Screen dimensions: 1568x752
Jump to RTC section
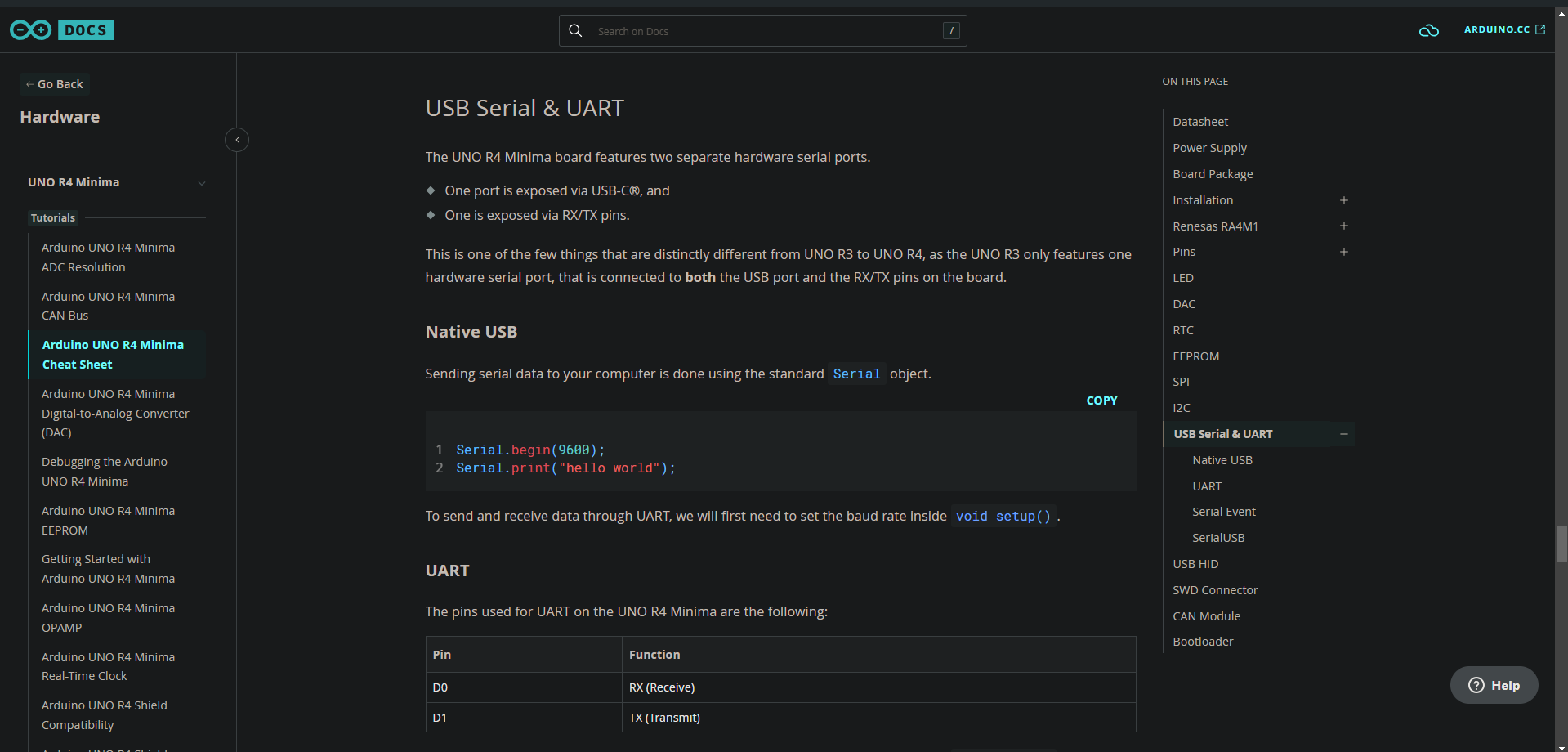click(1183, 330)
